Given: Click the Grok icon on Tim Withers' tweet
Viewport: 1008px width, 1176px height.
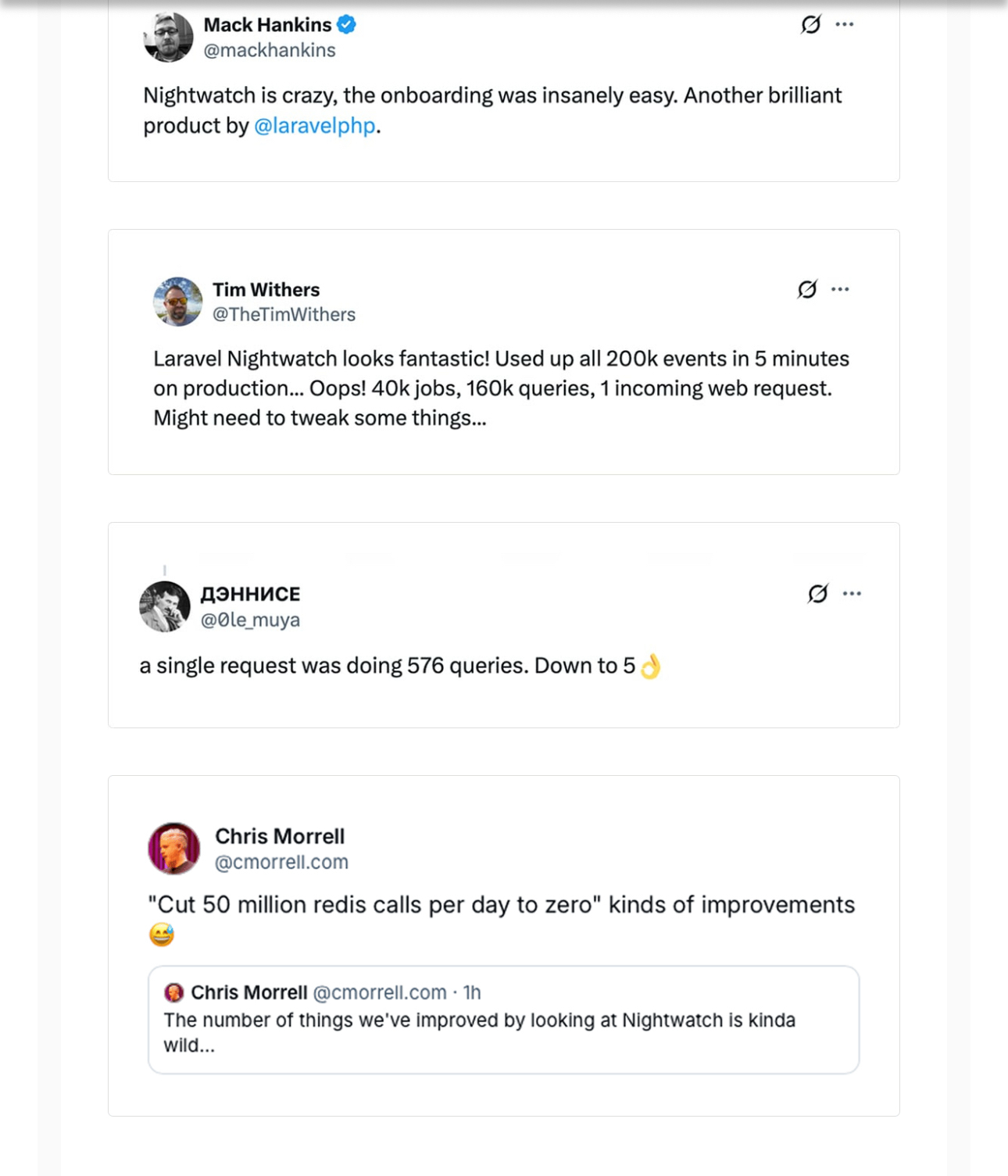Looking at the screenshot, I should (807, 290).
